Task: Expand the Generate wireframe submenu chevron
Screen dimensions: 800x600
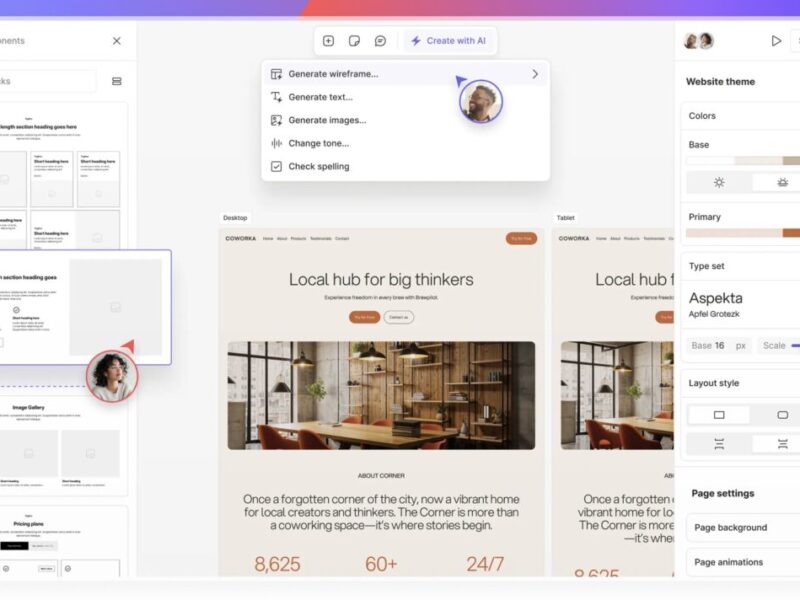Action: (x=535, y=74)
